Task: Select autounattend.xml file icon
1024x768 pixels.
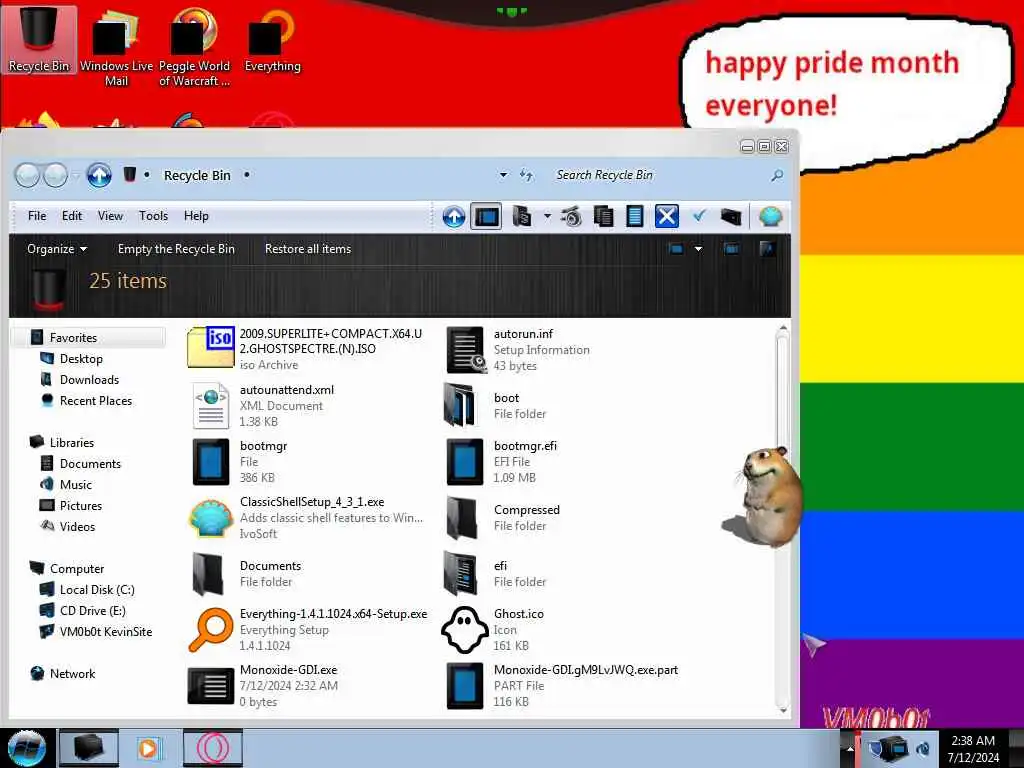Action: point(210,406)
